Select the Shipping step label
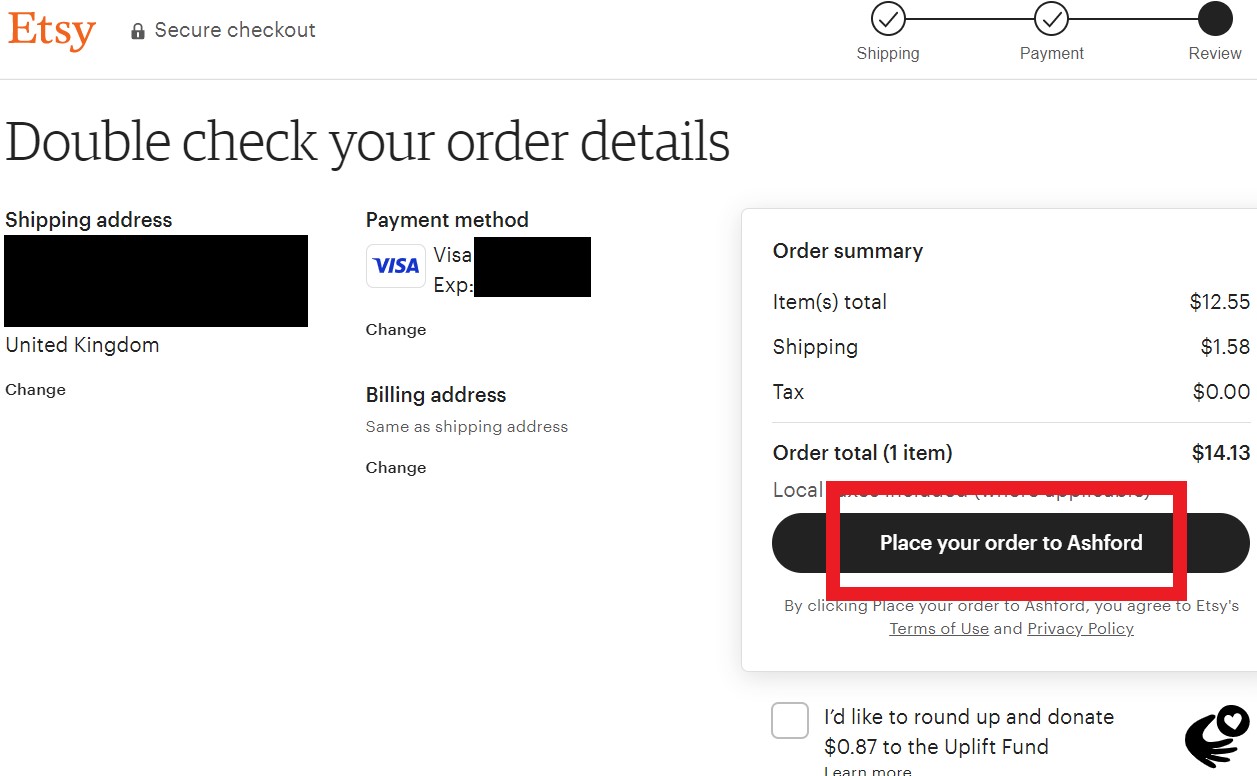Image resolution: width=1257 pixels, height=776 pixels. [887, 53]
